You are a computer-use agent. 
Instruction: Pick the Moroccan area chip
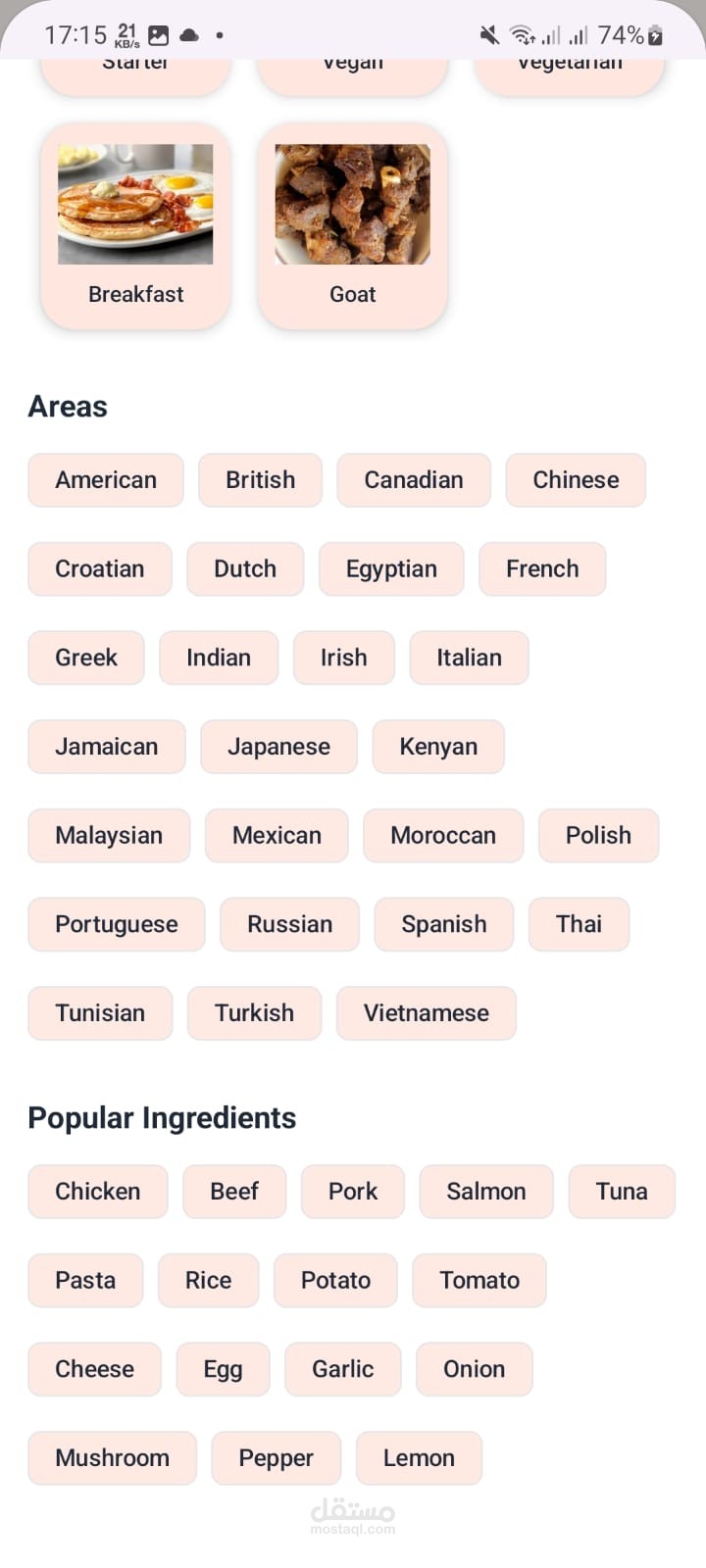coord(443,836)
